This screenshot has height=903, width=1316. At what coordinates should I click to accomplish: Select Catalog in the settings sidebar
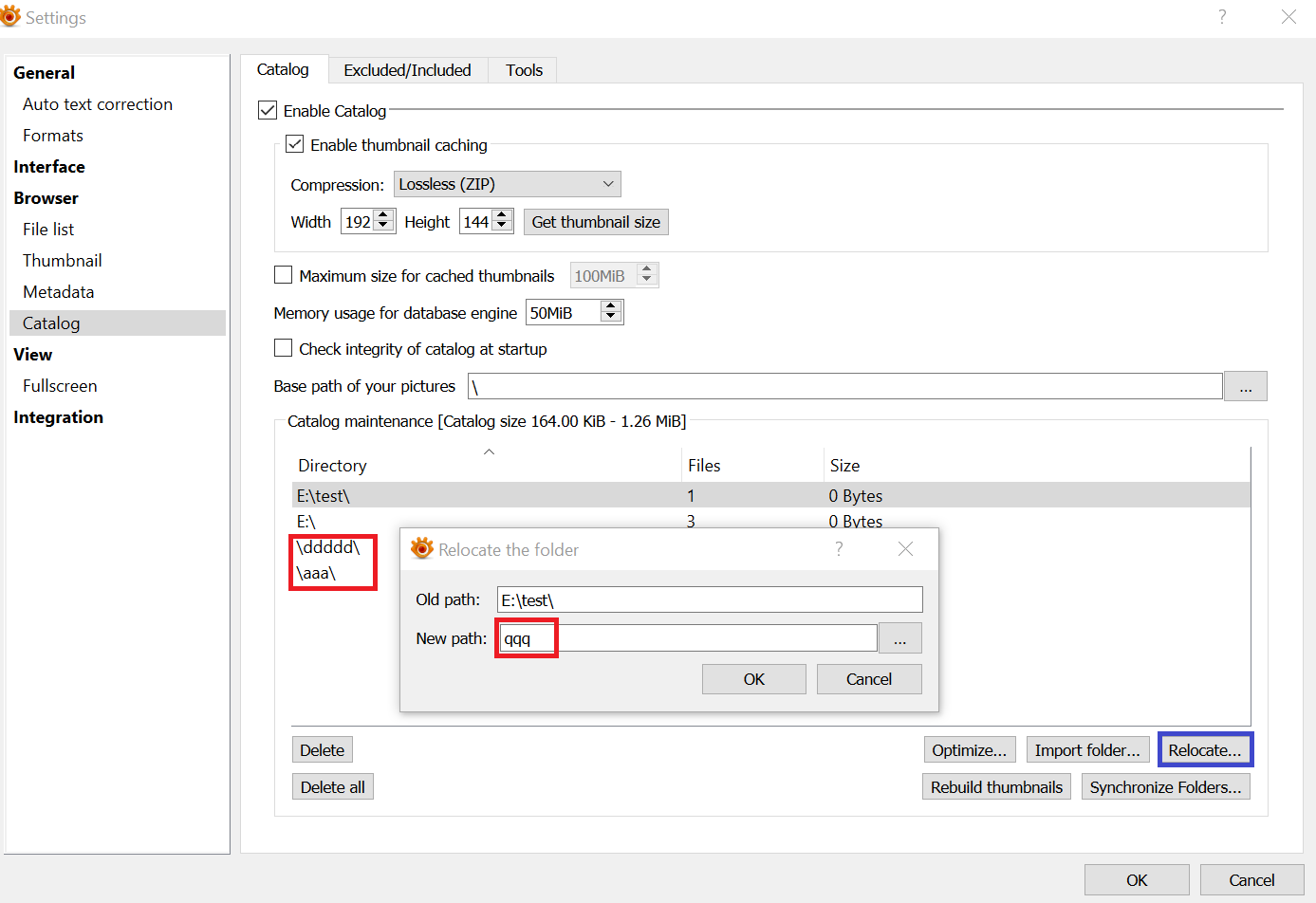tap(118, 323)
